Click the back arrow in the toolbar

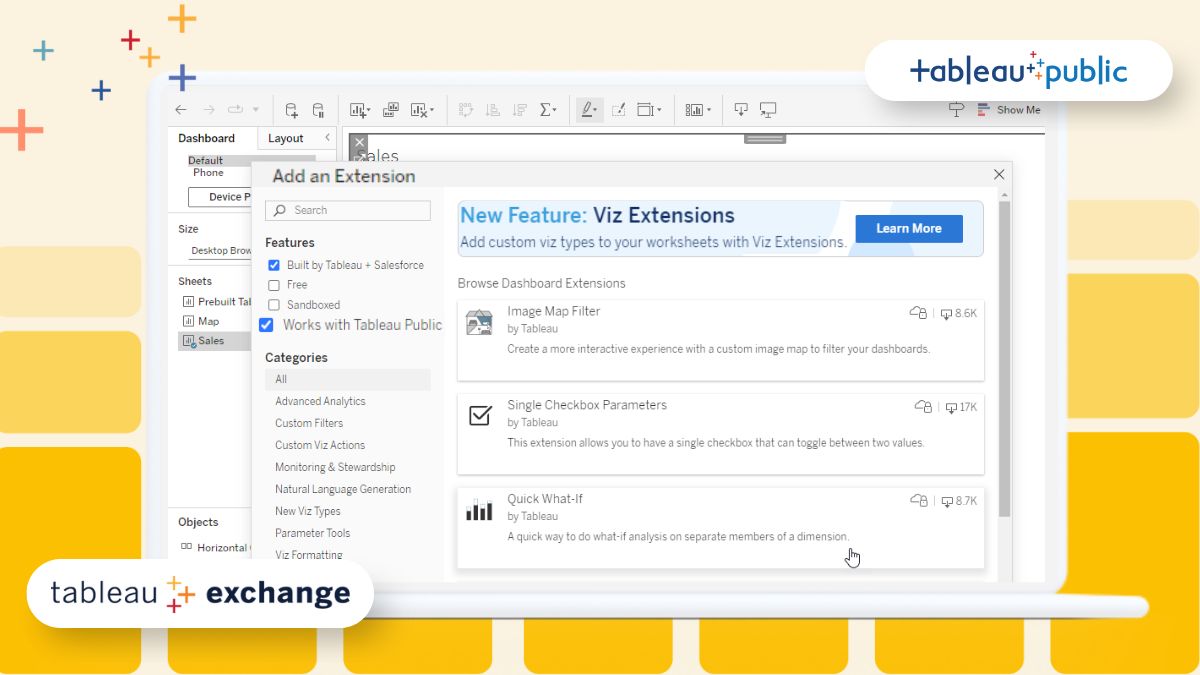click(x=181, y=110)
